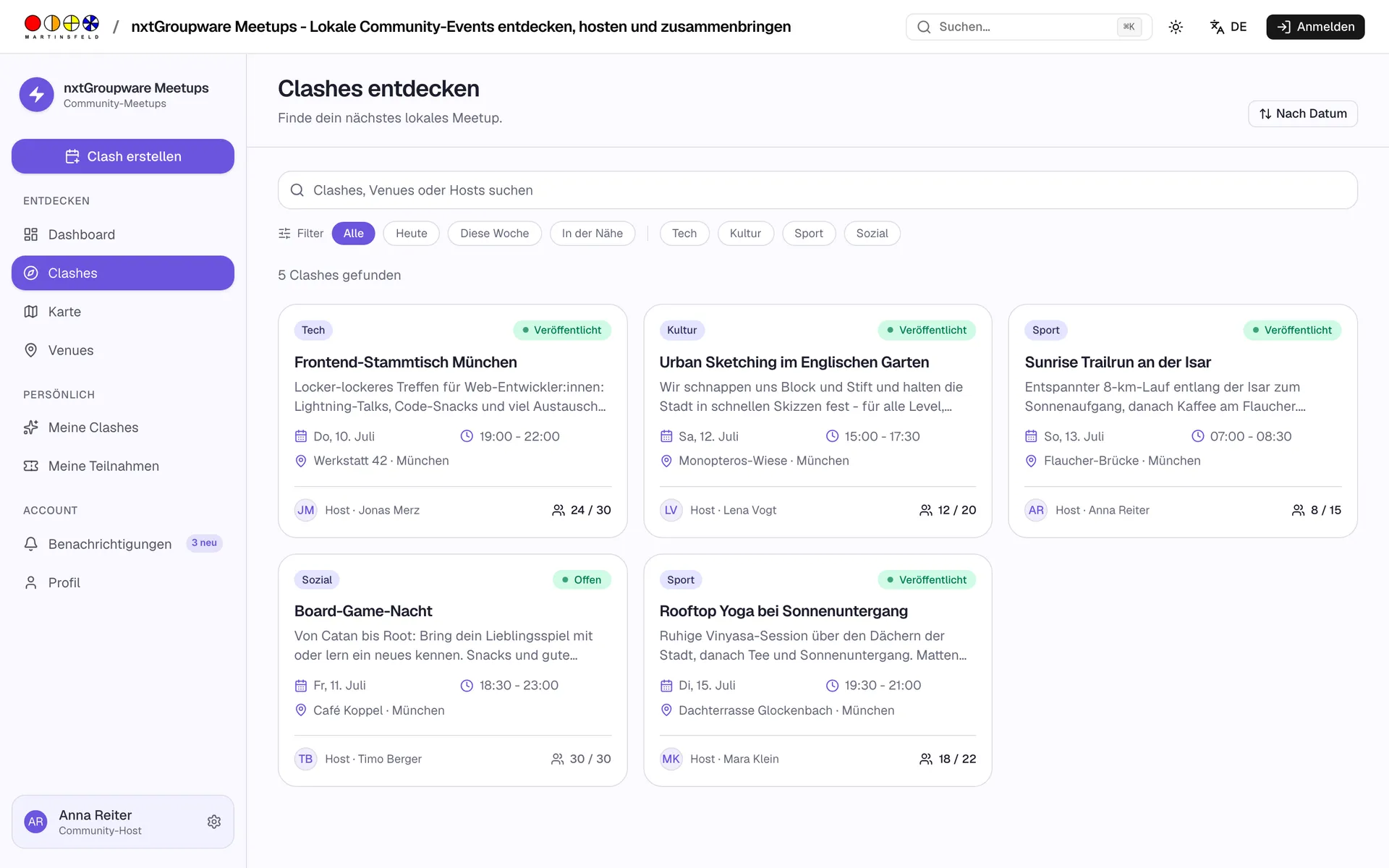Select the Tech category chip
This screenshot has width=1389, height=868.
pyautogui.click(x=684, y=234)
